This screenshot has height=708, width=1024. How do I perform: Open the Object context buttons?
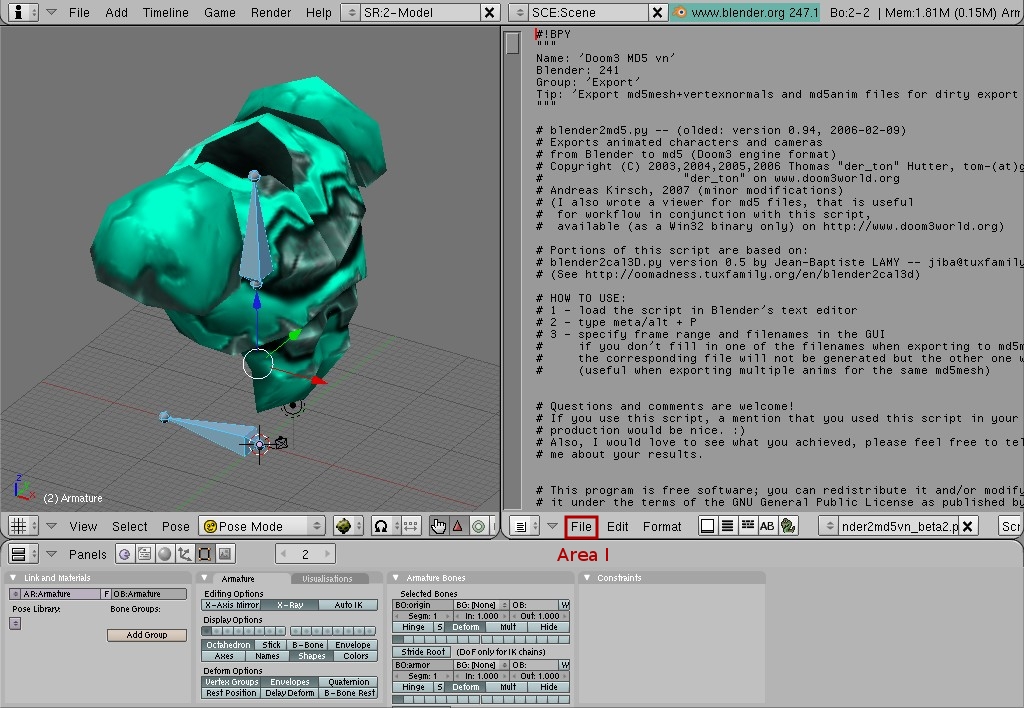pyautogui.click(x=185, y=554)
